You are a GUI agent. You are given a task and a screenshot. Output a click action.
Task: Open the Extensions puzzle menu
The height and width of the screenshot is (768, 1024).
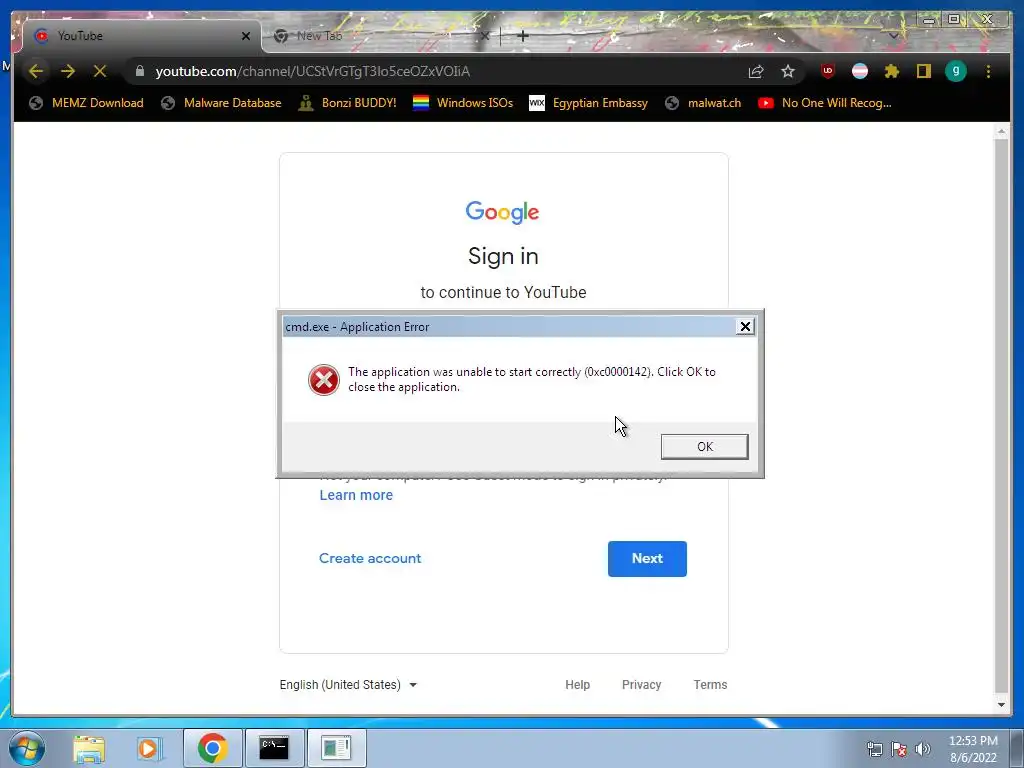[891, 71]
